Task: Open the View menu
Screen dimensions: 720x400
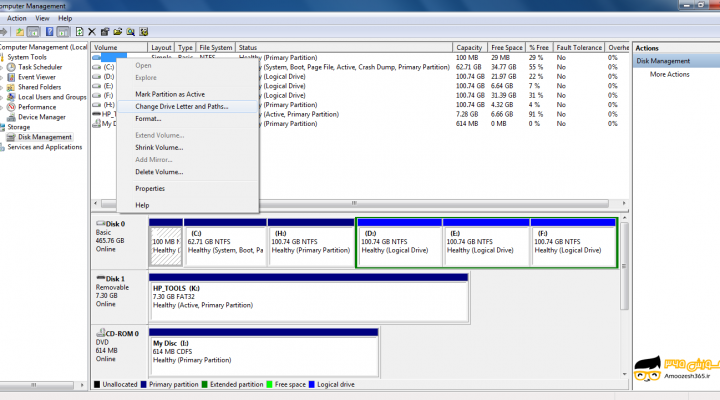Action: tap(42, 18)
